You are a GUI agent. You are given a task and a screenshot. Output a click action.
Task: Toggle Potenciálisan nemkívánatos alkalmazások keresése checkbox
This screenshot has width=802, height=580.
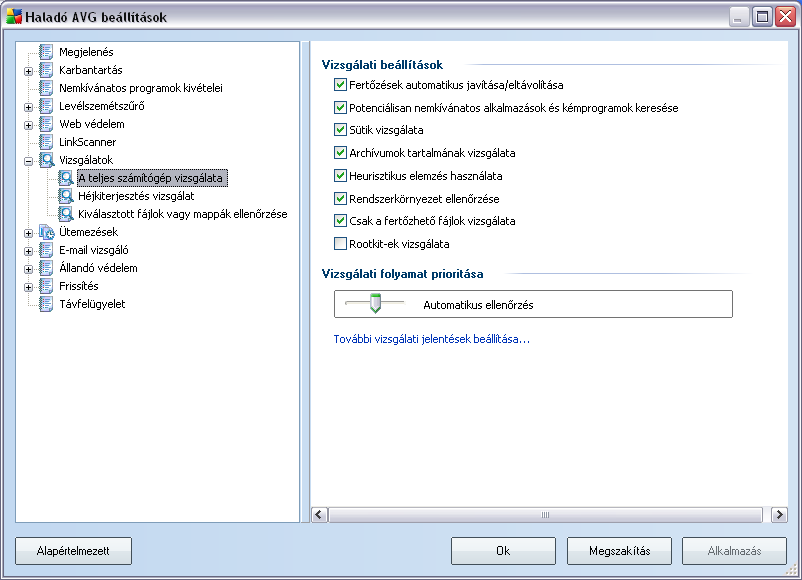[x=340, y=107]
